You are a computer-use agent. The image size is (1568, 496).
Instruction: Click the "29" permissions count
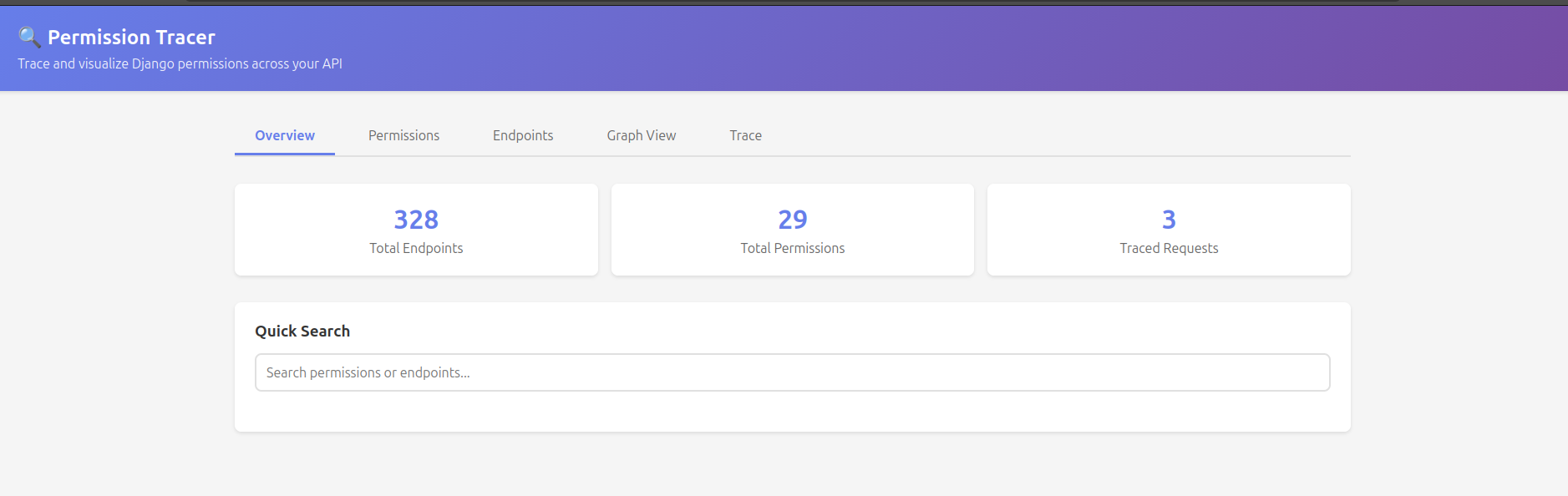point(793,220)
